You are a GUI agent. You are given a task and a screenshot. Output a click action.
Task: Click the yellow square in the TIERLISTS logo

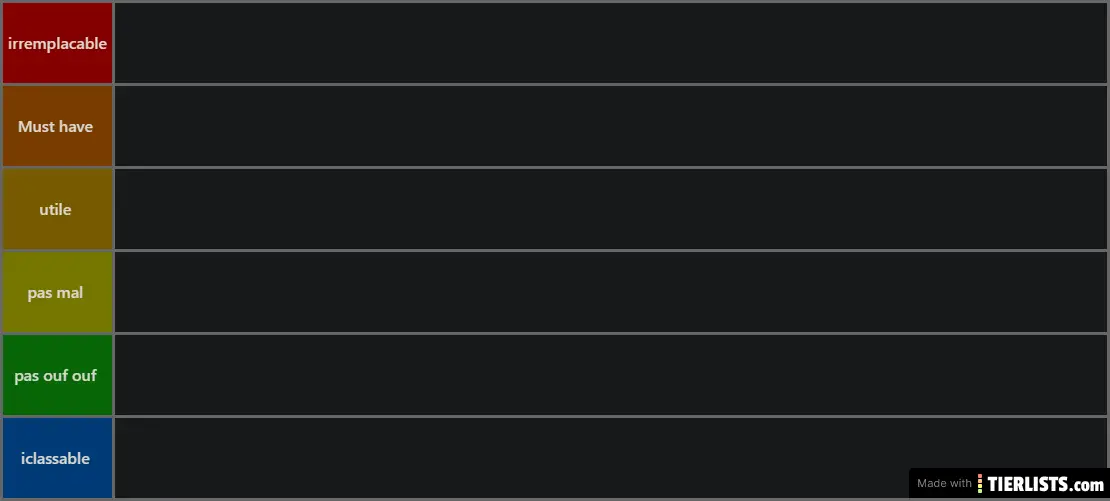coord(981,486)
